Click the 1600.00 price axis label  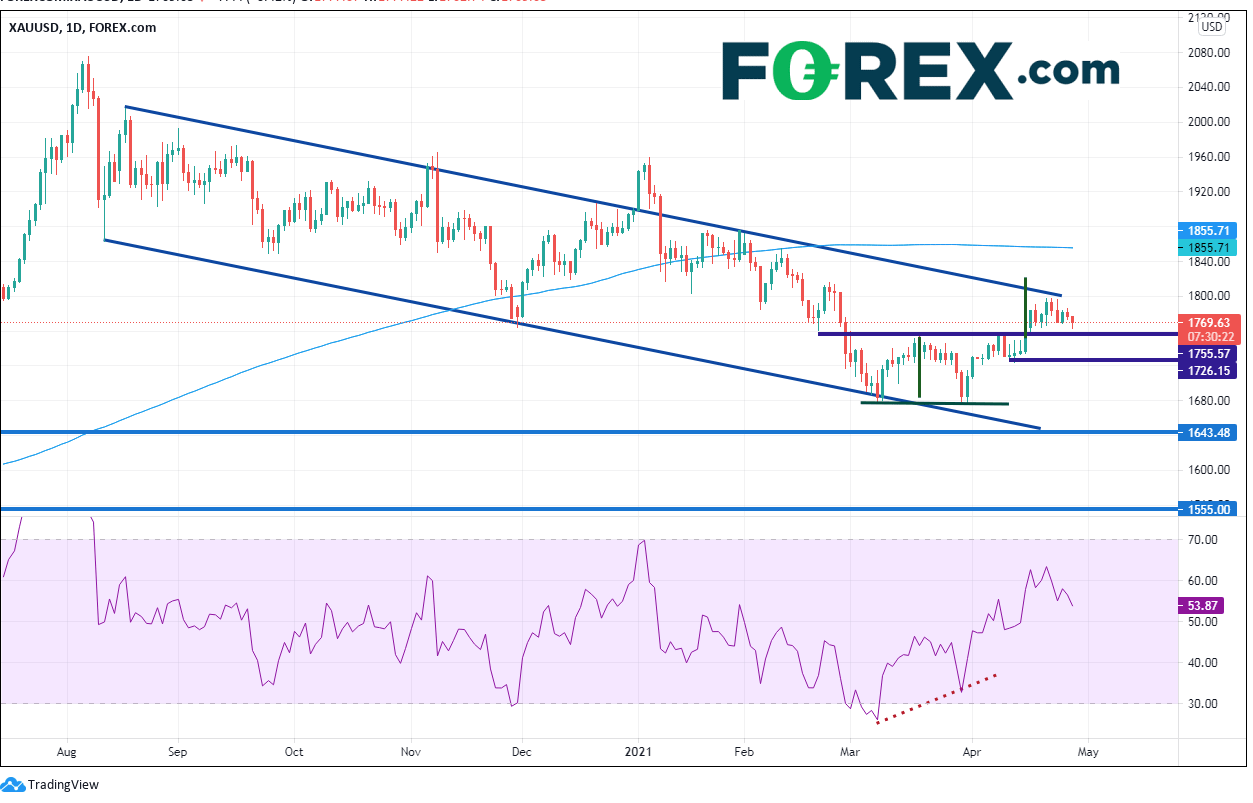tap(1208, 470)
